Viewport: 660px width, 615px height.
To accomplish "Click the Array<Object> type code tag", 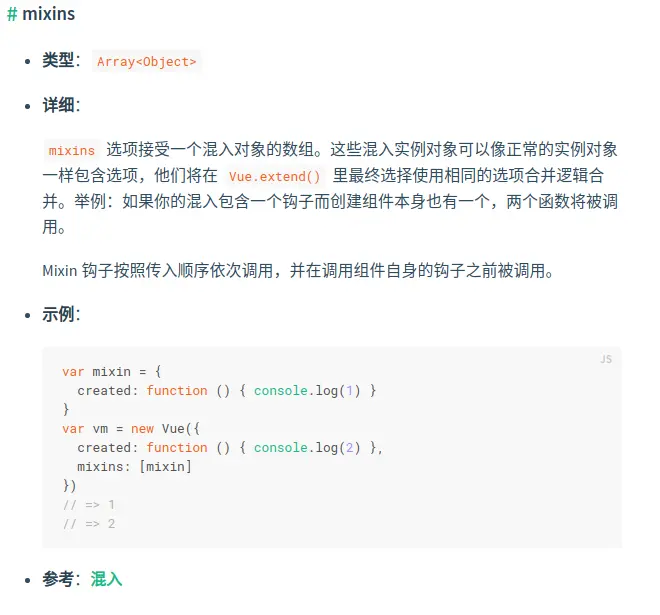I will click(146, 62).
